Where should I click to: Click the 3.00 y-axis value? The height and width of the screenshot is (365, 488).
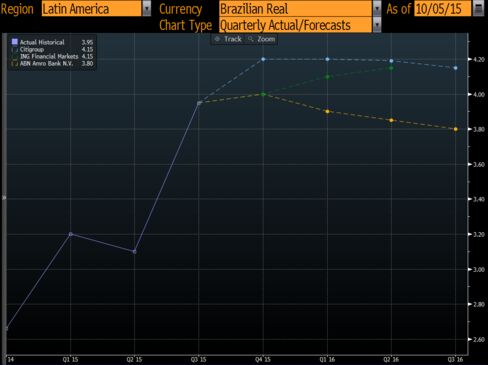coord(479,269)
